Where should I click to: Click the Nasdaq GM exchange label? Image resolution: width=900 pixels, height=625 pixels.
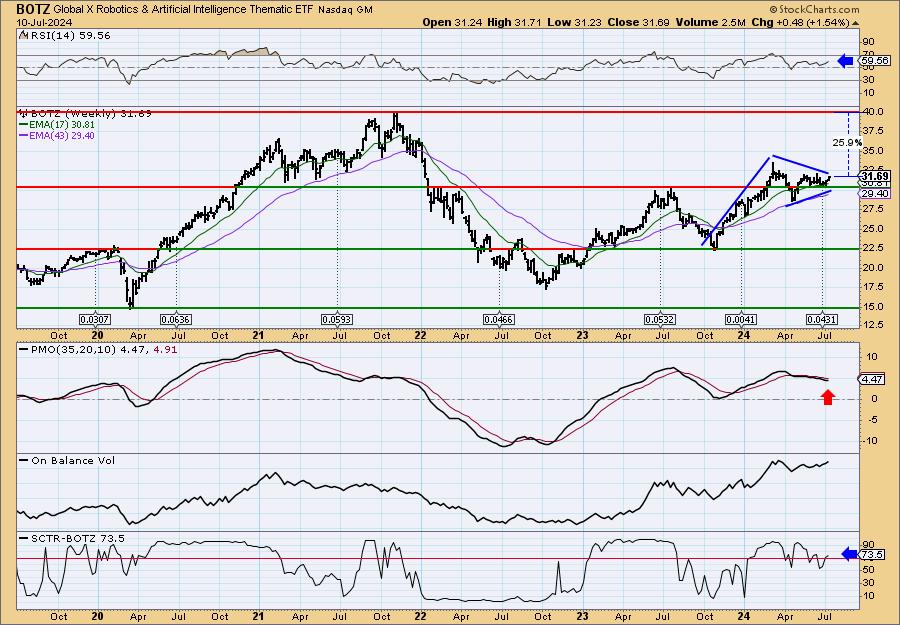coord(345,10)
